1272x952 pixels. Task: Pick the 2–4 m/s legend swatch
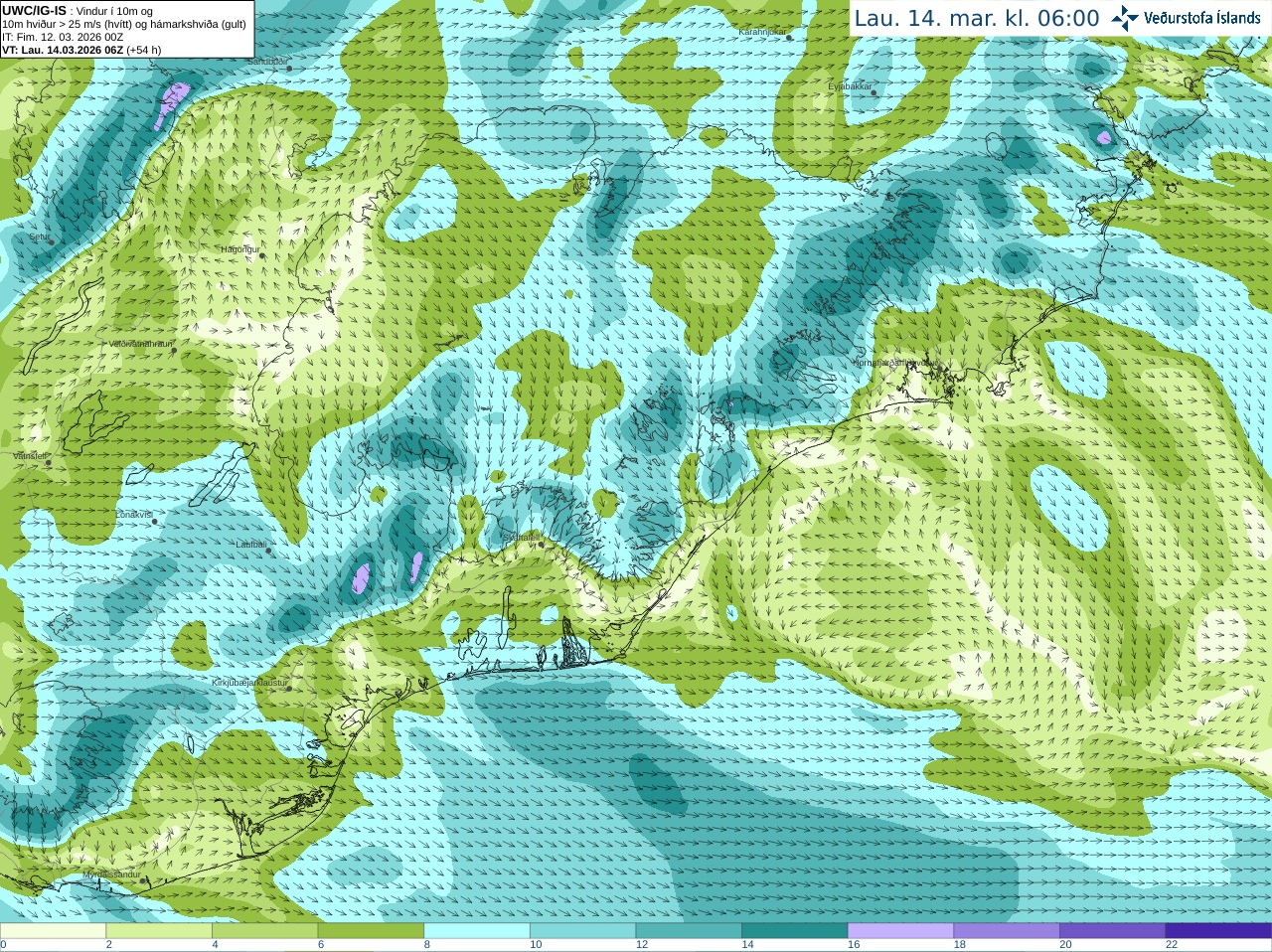coord(159,930)
